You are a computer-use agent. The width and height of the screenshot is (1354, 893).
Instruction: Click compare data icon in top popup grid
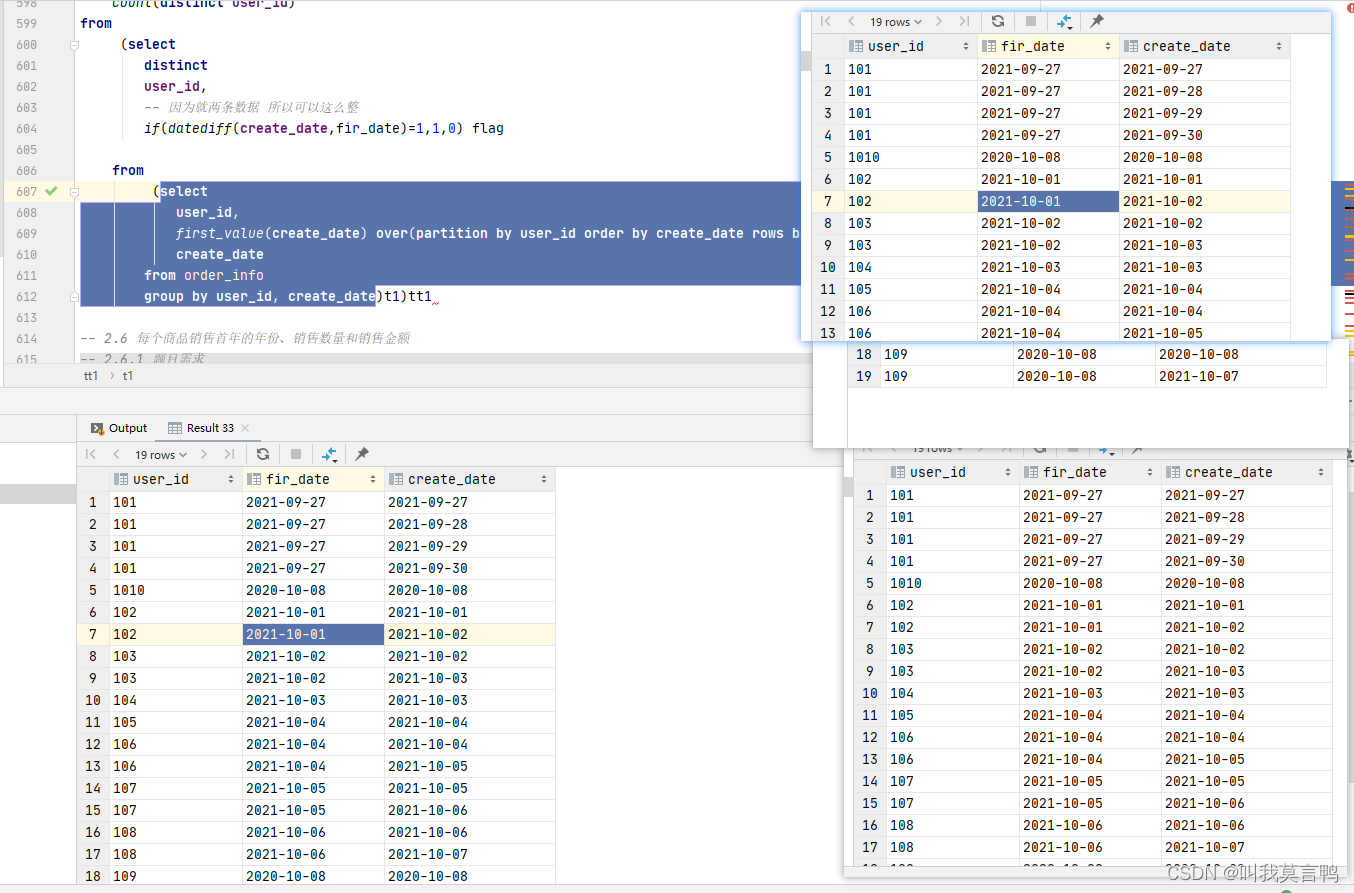point(1064,21)
